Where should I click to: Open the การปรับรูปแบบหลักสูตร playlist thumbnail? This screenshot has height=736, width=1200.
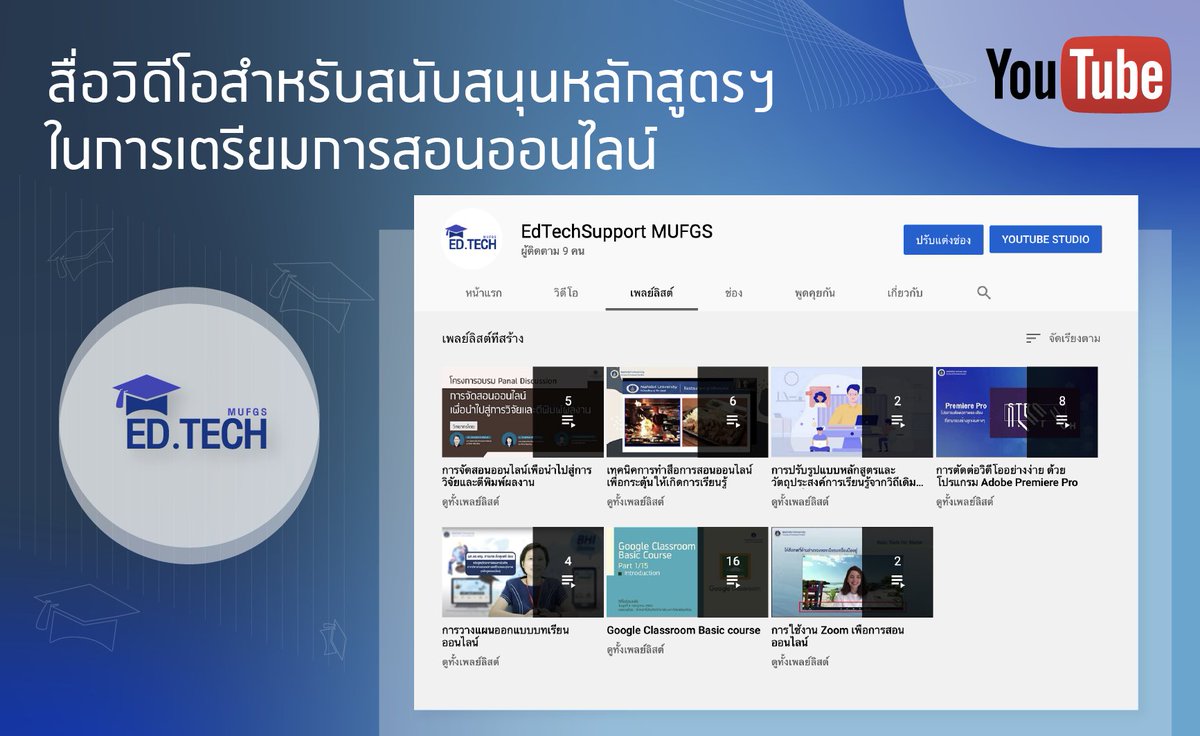pos(852,412)
